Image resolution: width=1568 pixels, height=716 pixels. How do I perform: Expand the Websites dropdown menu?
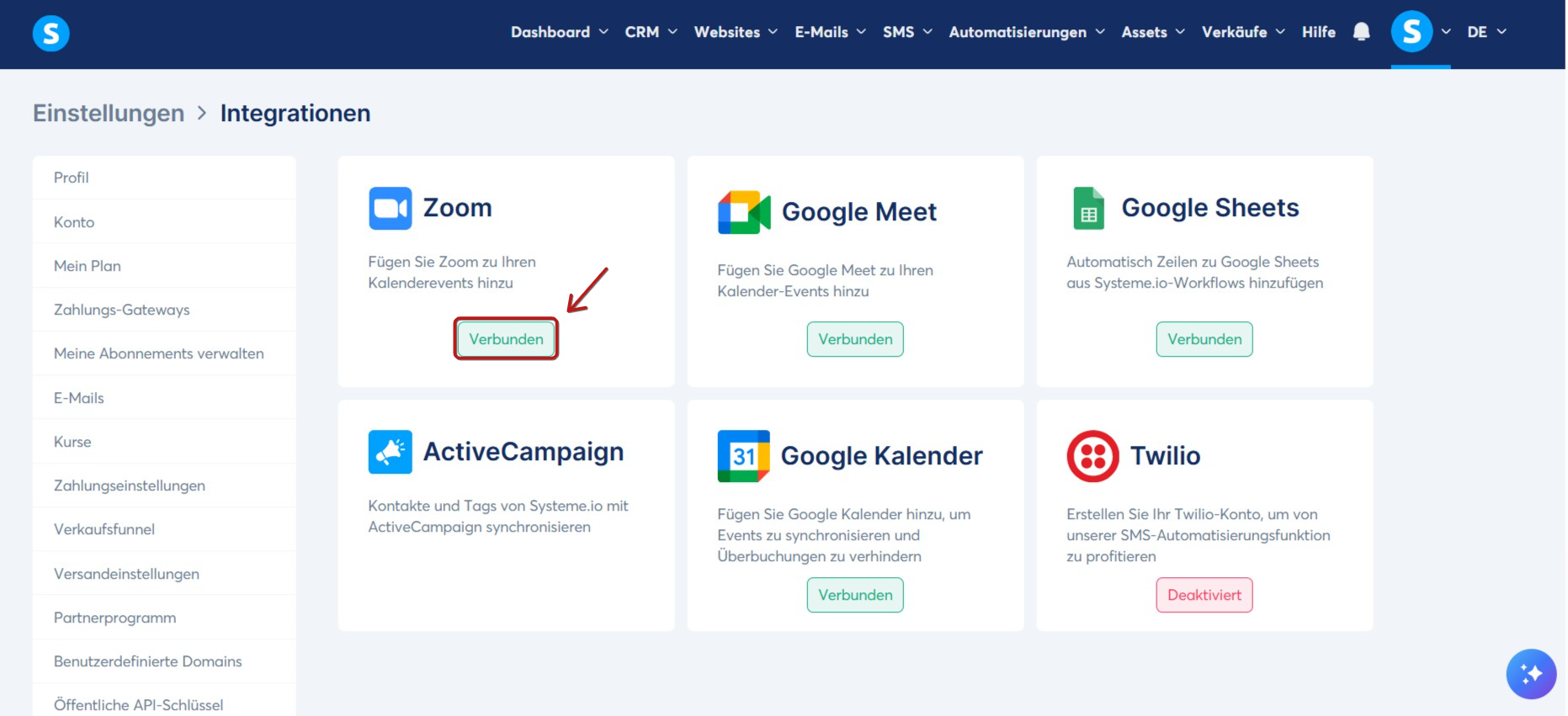pyautogui.click(x=736, y=32)
